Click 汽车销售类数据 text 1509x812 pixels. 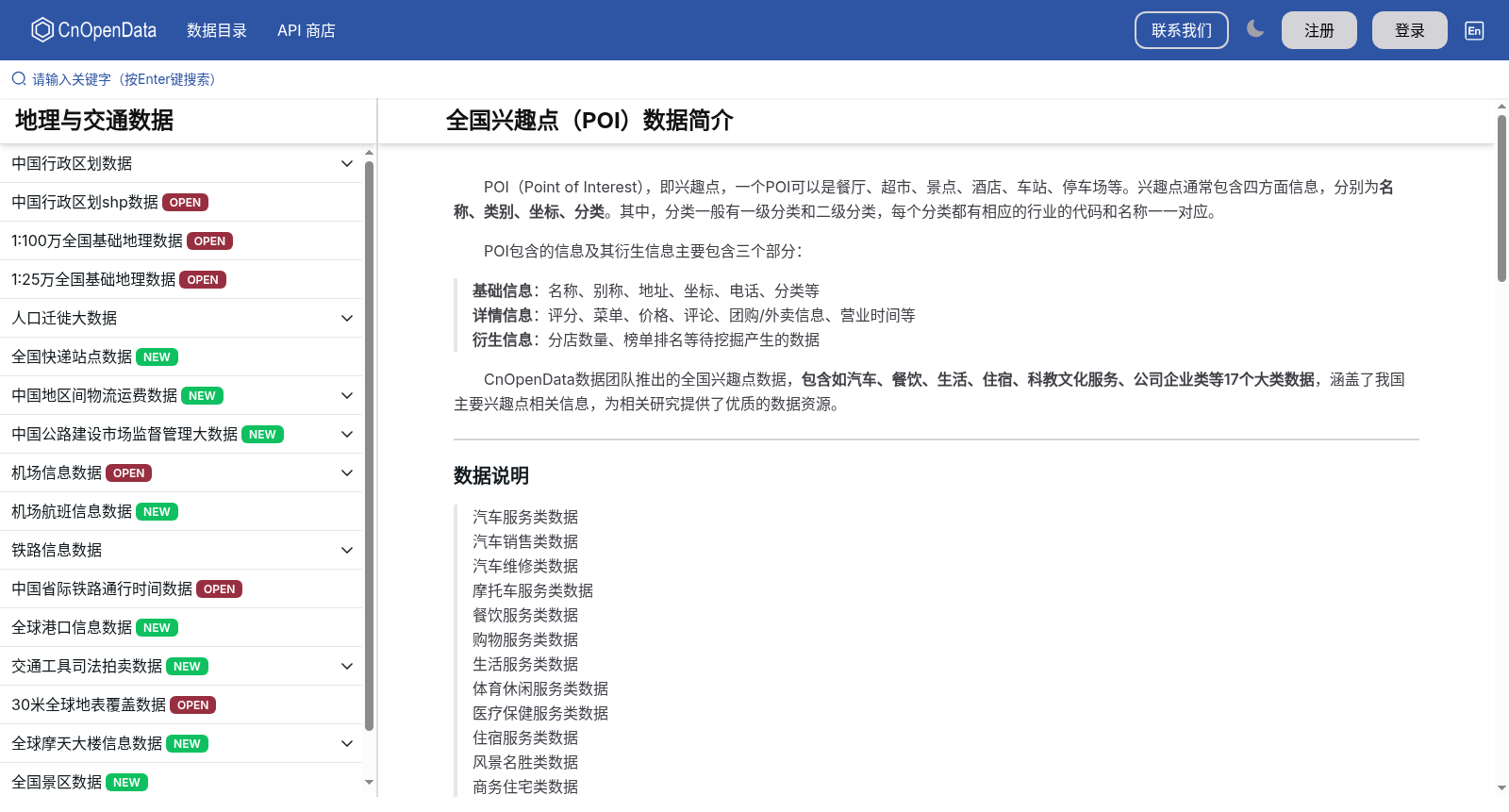point(525,541)
